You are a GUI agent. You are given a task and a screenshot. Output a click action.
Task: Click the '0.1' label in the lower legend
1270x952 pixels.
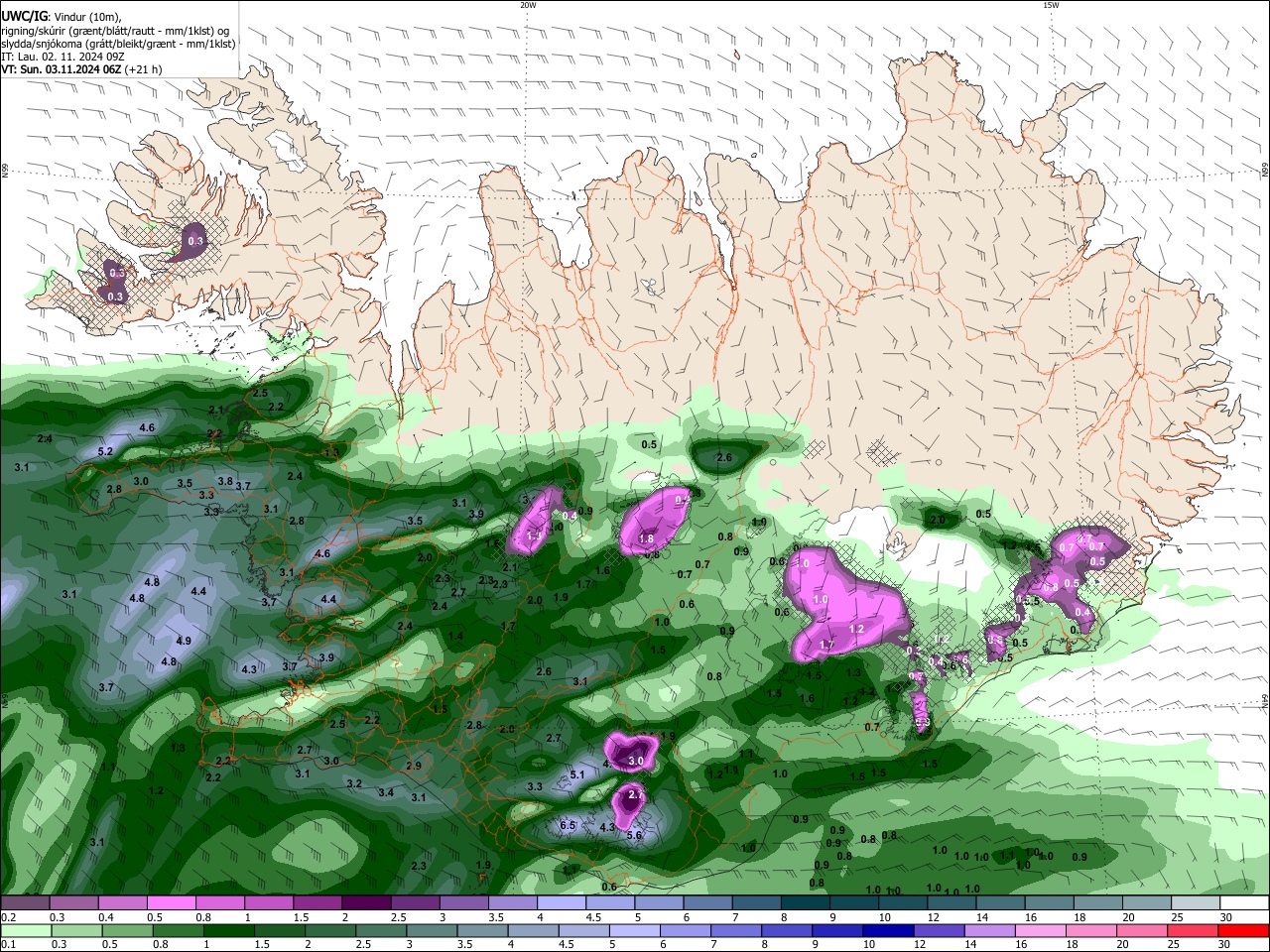coord(7,945)
